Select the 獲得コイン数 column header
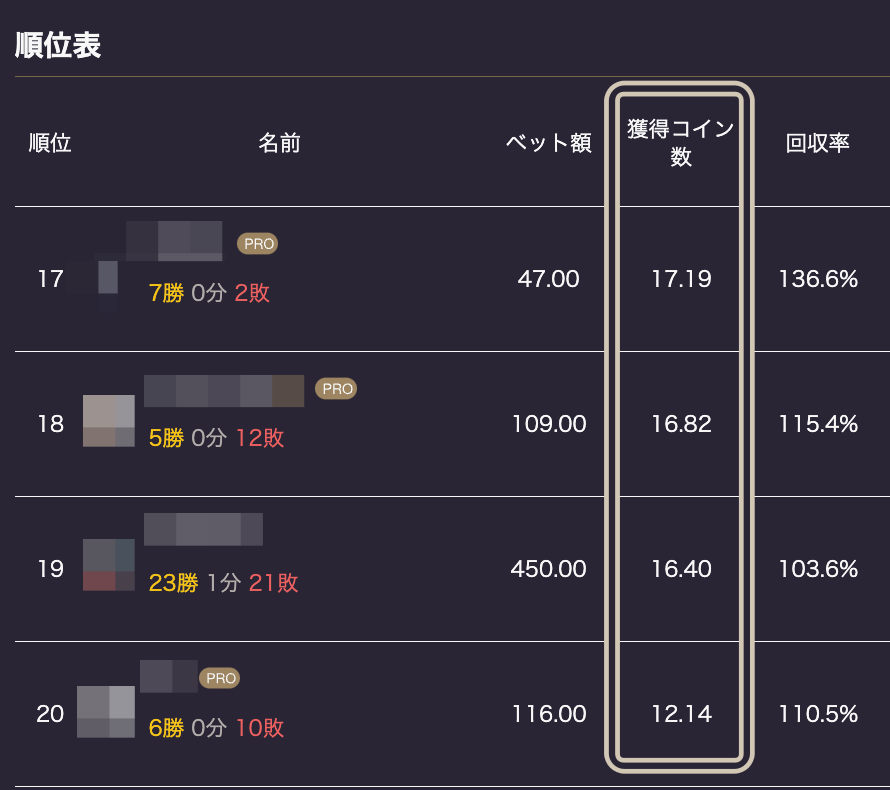This screenshot has height=790, width=890. (x=680, y=142)
